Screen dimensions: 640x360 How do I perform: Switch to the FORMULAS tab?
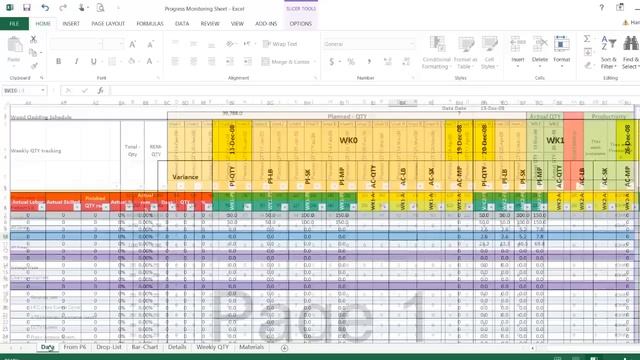click(150, 24)
